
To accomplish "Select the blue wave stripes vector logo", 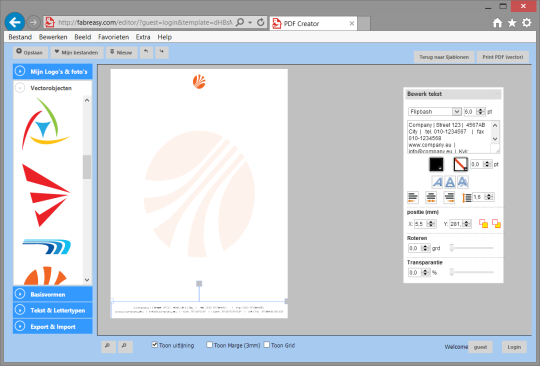I will [47, 247].
